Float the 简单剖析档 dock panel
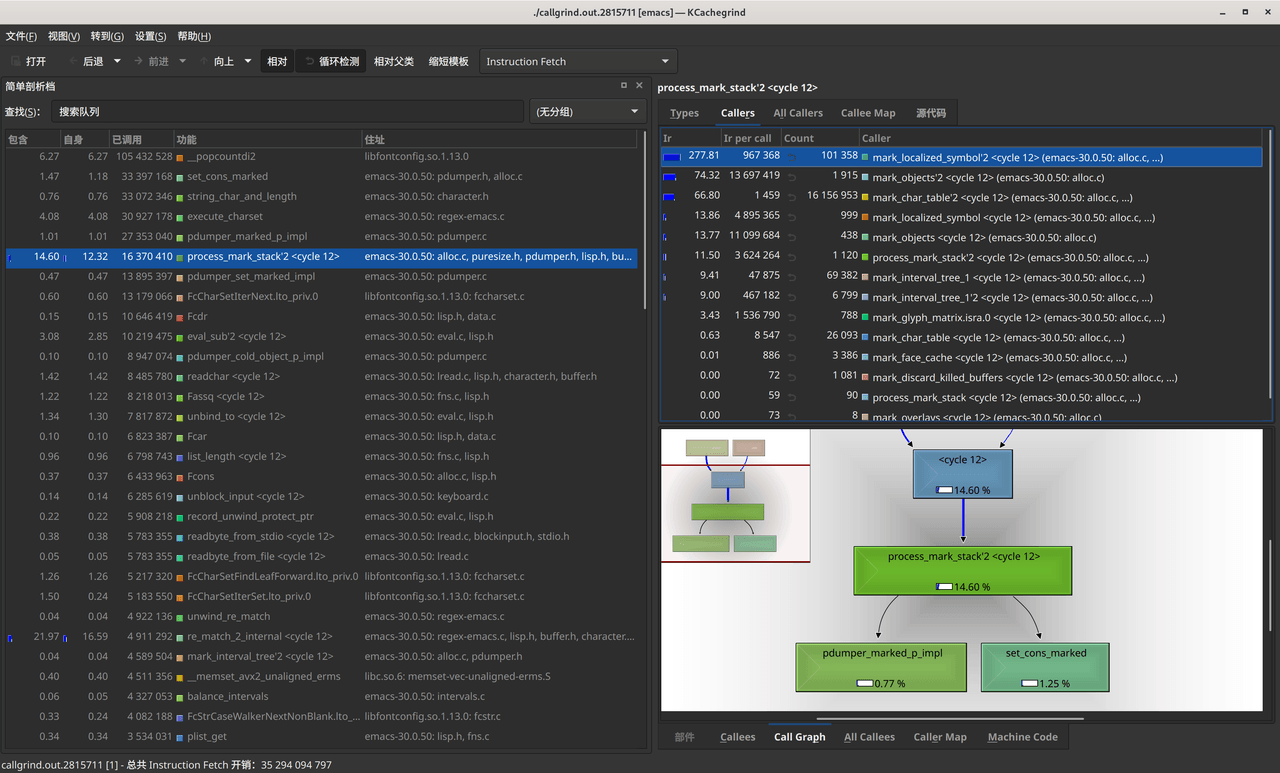This screenshot has height=773, width=1280. pyautogui.click(x=624, y=86)
